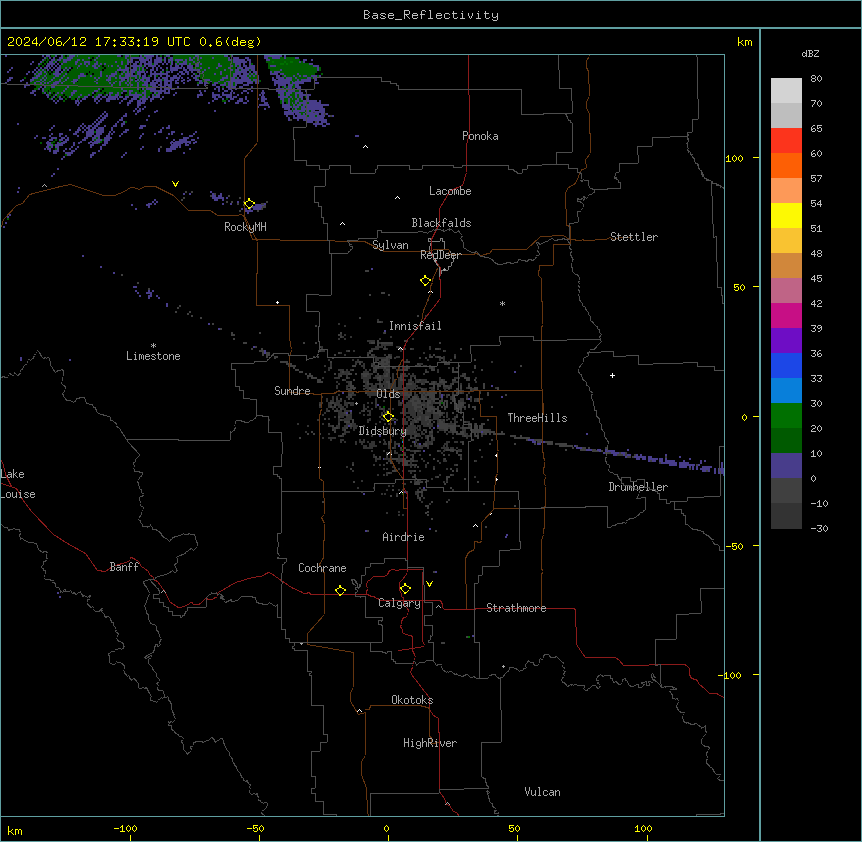Click the yellow diamond marker below RedDeer
The width and height of the screenshot is (862, 842).
425,281
